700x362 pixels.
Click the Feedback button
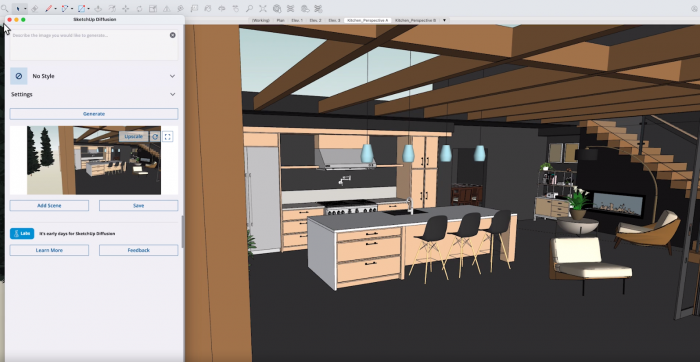[138, 250]
